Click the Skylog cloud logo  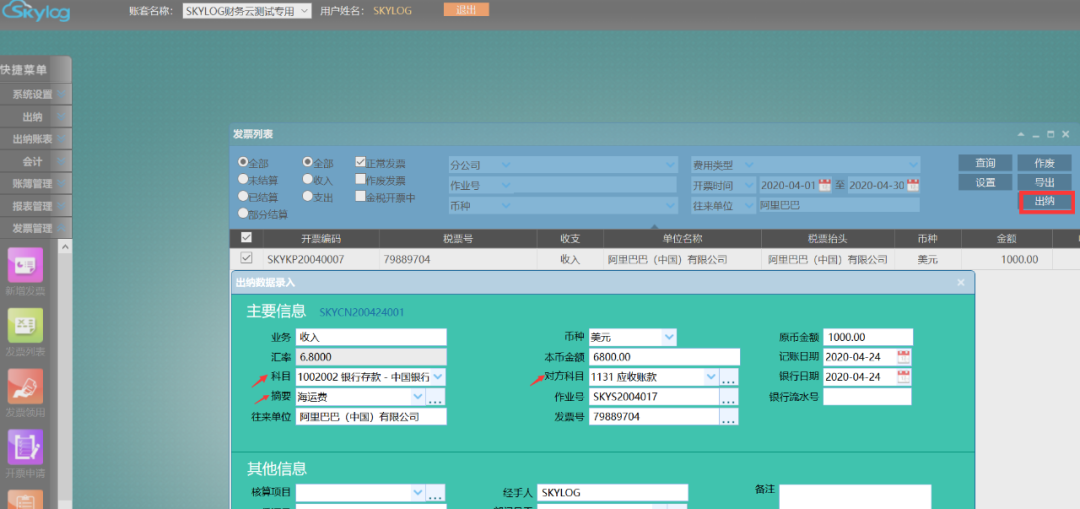(x=36, y=10)
